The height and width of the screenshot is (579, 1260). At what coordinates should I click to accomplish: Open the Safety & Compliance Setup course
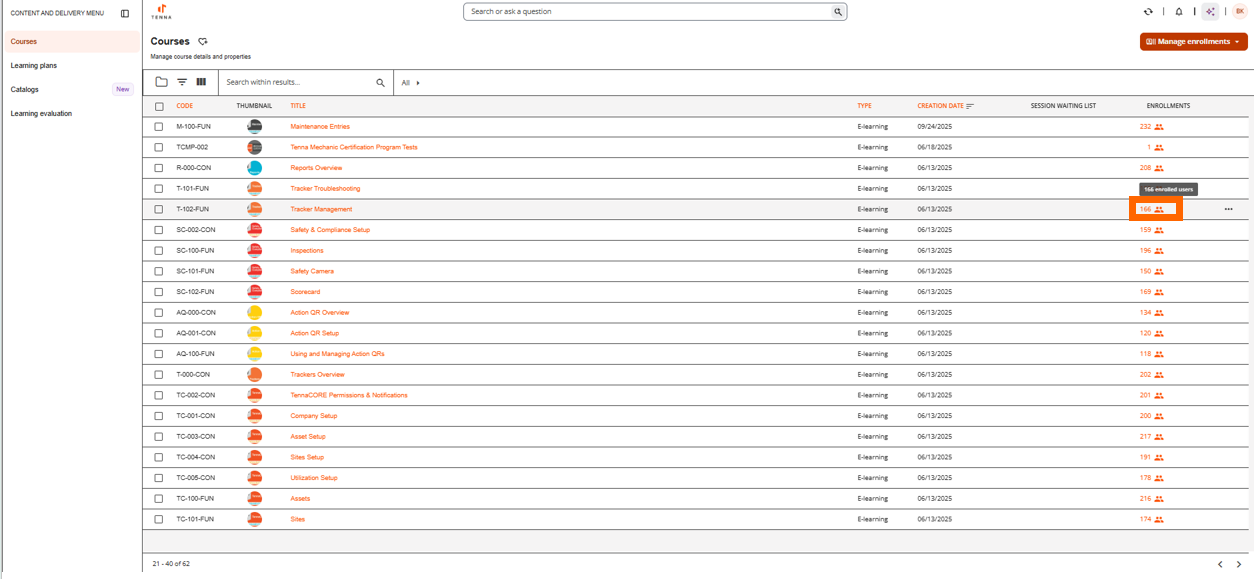[x=330, y=230]
